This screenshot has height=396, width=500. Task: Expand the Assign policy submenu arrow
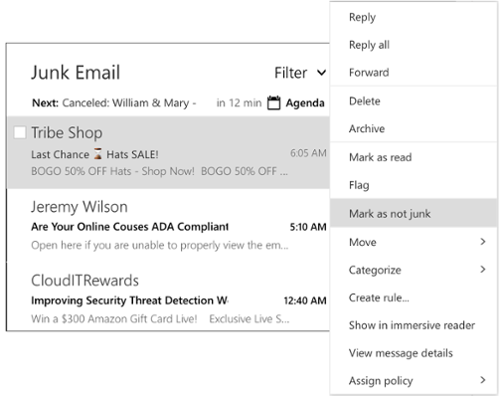click(483, 380)
